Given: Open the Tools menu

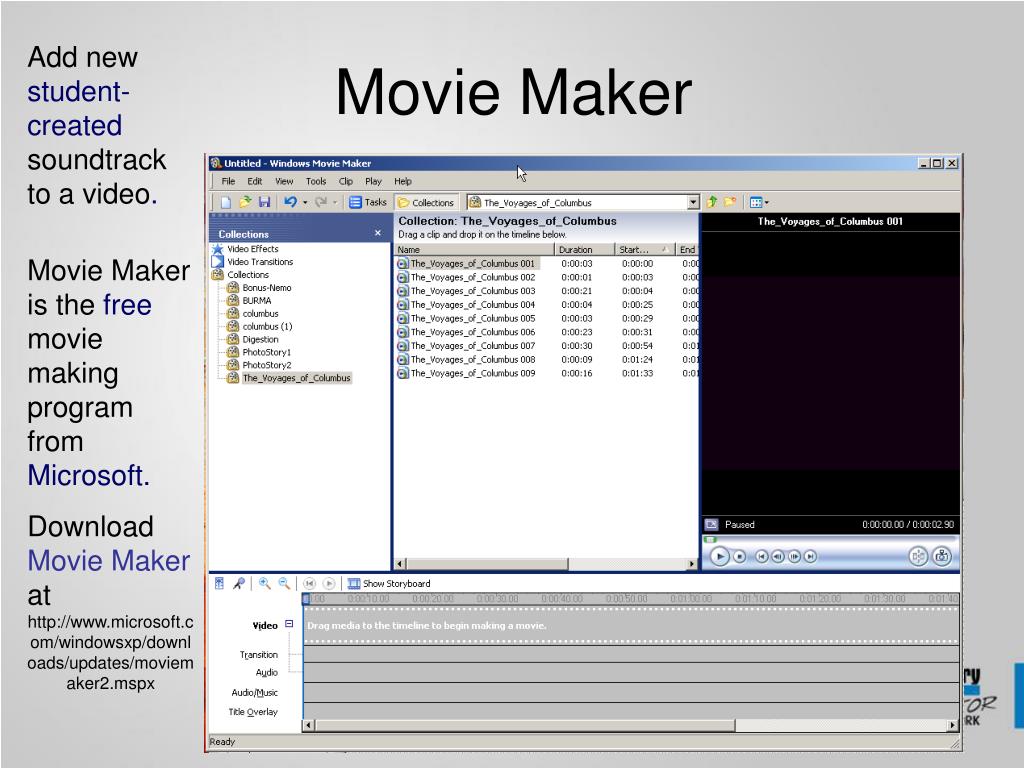Looking at the screenshot, I should pyautogui.click(x=315, y=182).
